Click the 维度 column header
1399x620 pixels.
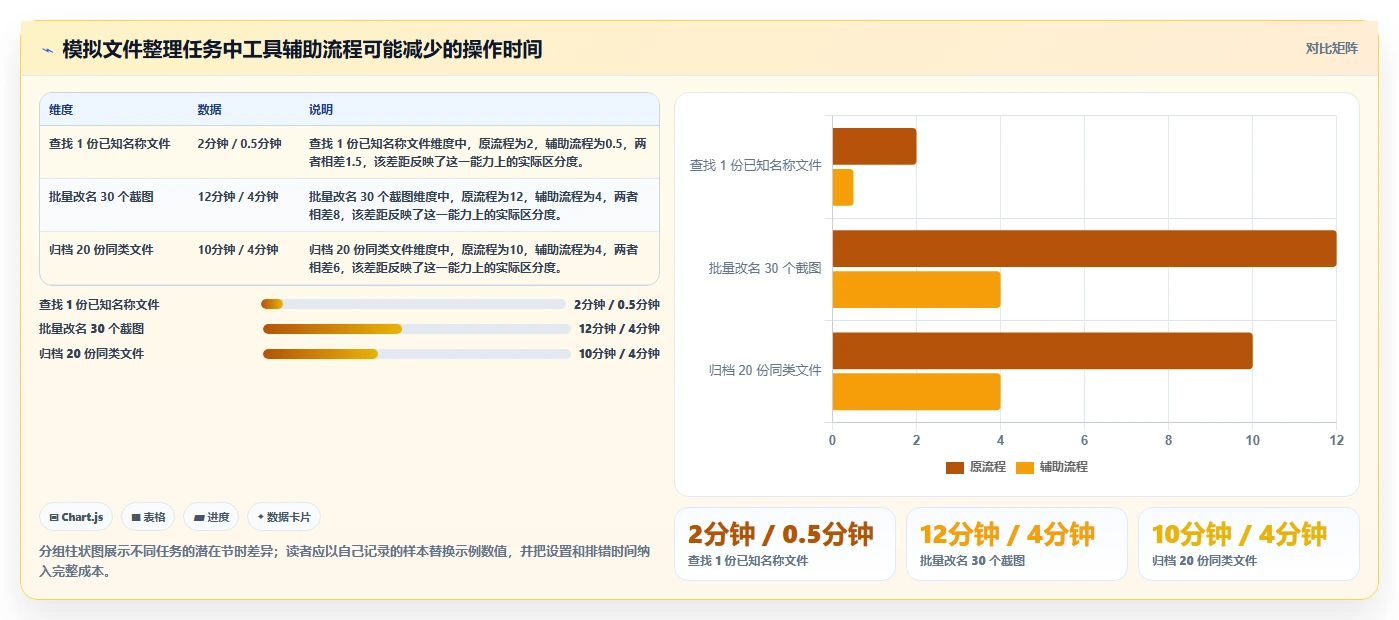61,109
